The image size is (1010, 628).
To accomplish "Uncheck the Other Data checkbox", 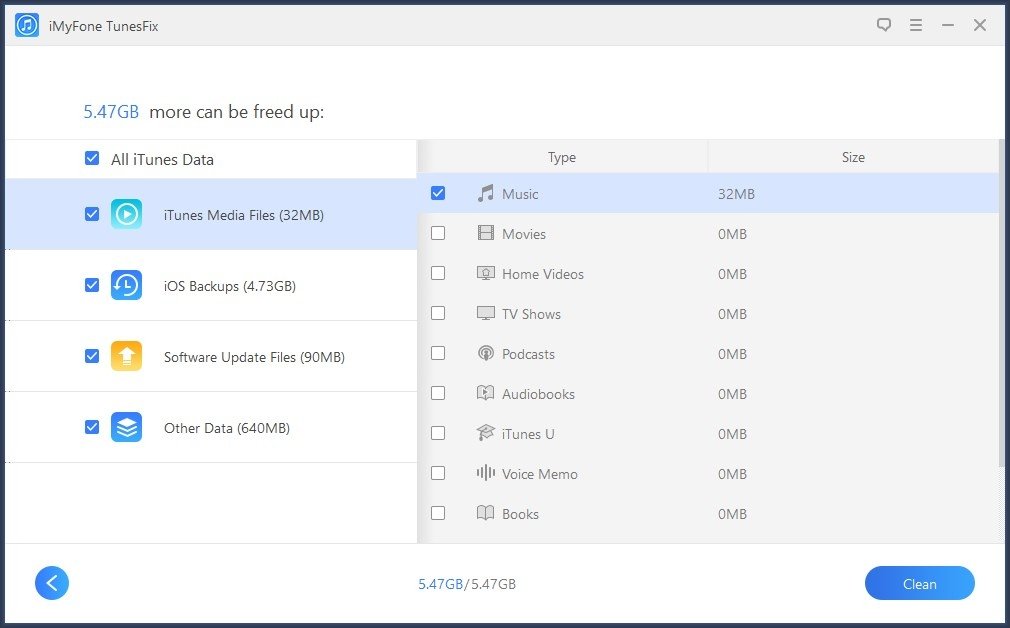I will point(92,427).
